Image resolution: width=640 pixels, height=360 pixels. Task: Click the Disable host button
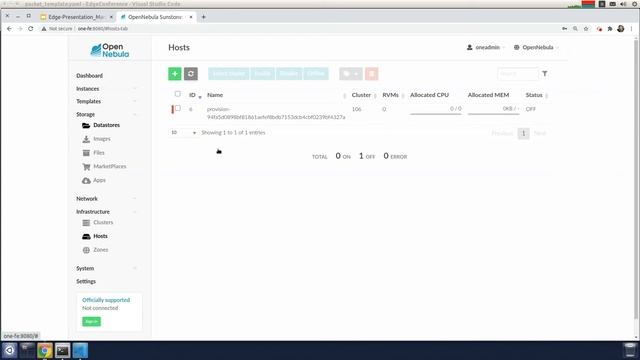(x=289, y=74)
